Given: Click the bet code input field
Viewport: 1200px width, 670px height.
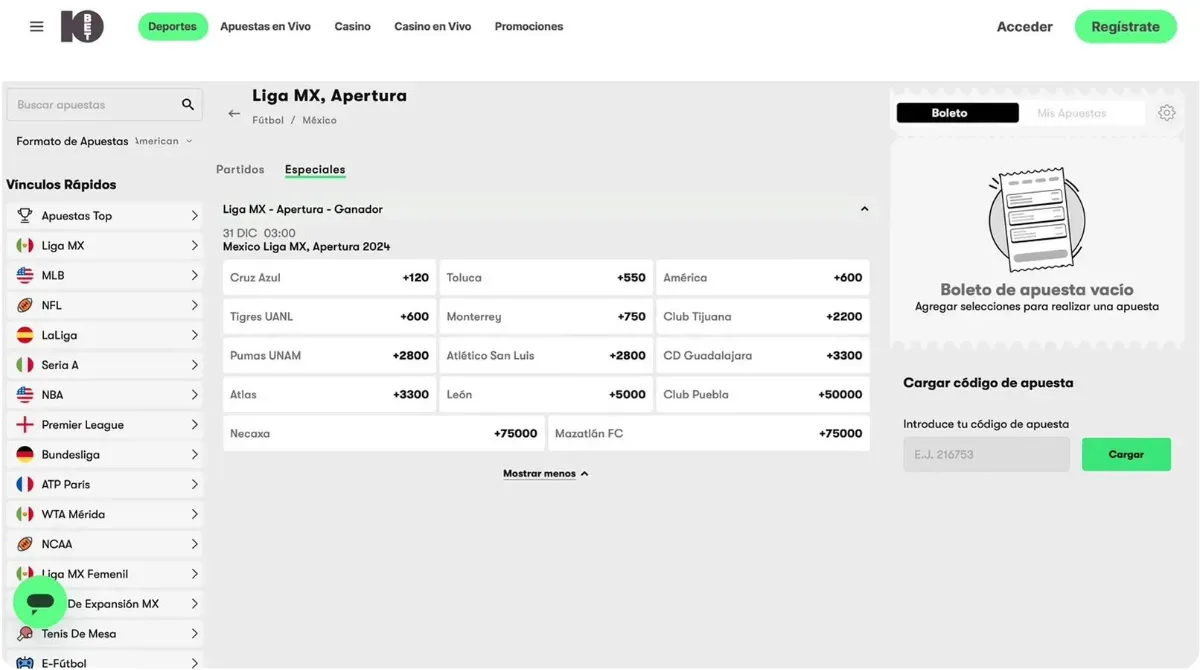Looking at the screenshot, I should pos(986,454).
